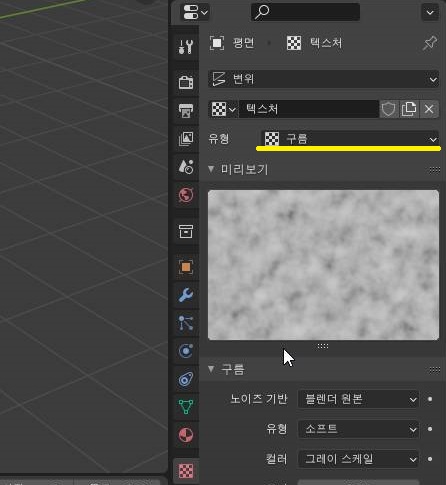This screenshot has width=446, height=485.
Task: Duplicate the texture with copy icon
Action: coord(409,109)
